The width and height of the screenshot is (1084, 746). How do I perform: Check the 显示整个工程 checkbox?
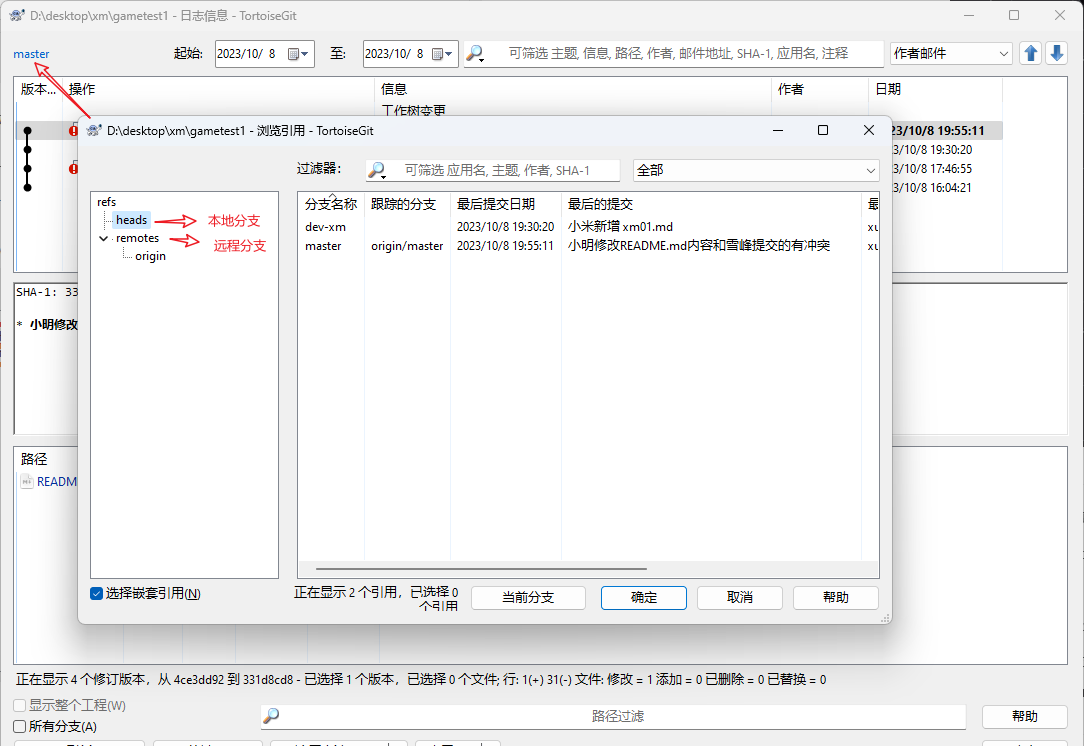pos(18,707)
